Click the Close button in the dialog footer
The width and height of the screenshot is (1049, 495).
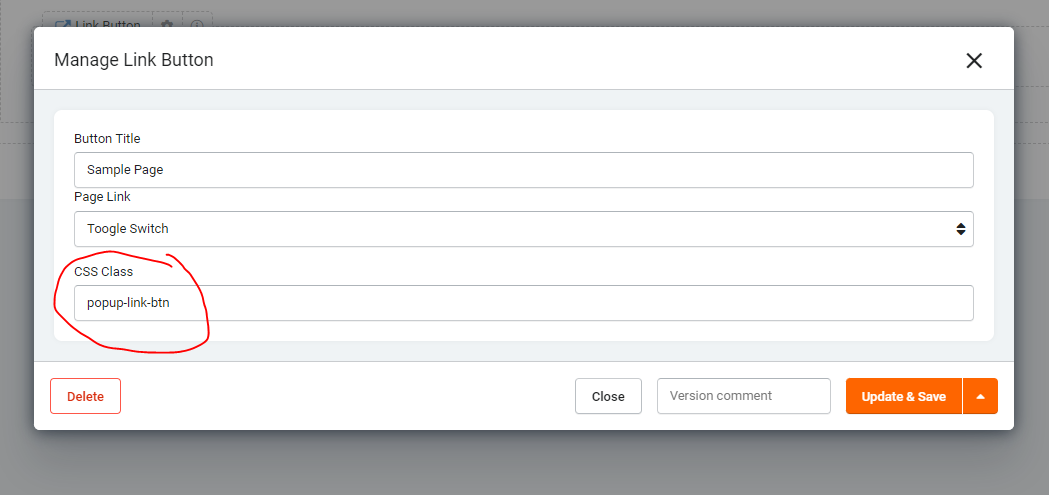click(x=608, y=396)
